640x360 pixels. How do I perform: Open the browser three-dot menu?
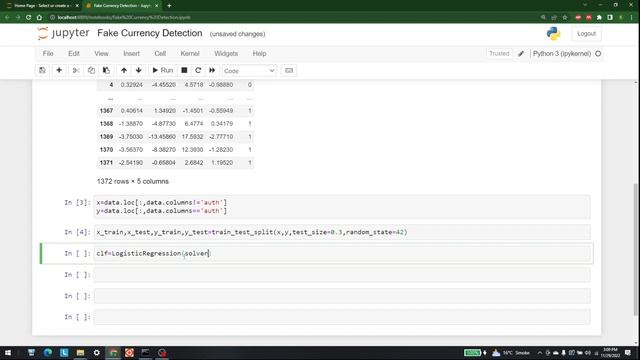631,18
